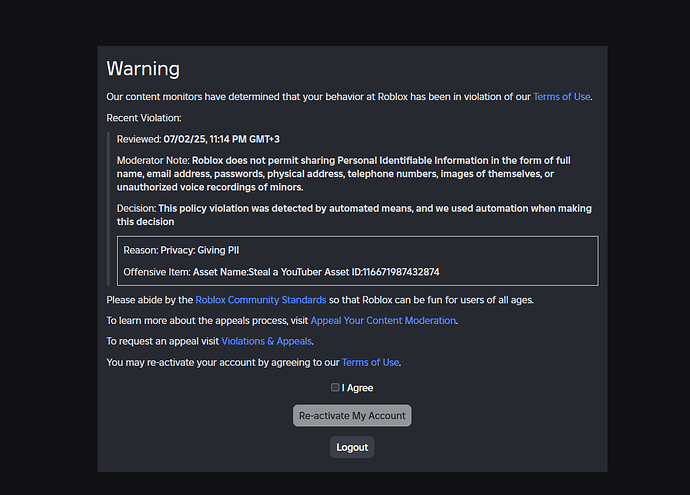This screenshot has width=690, height=495.
Task: Click the Asset Name:Steal a YouTuber text
Action: tap(257, 272)
